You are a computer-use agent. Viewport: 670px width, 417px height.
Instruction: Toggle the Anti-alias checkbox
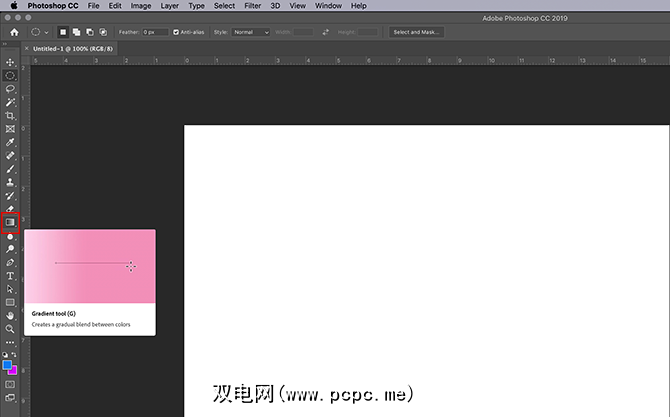tap(177, 32)
